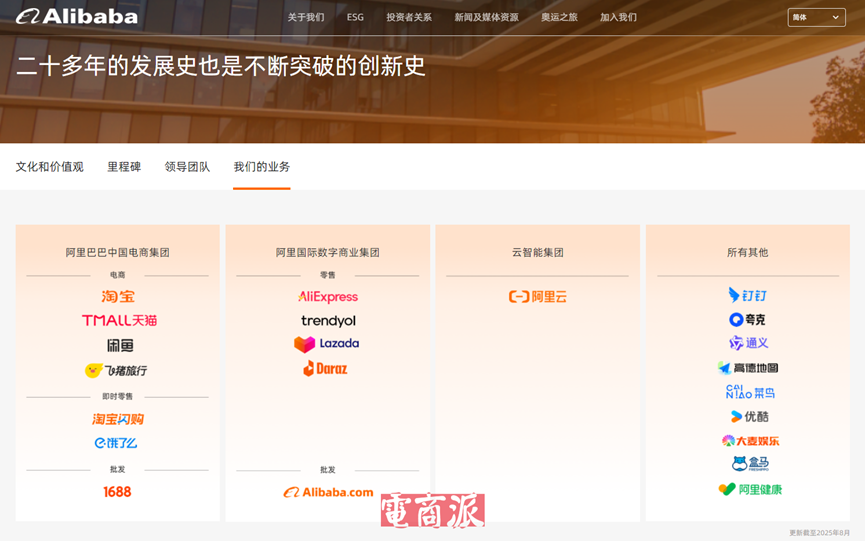Image resolution: width=865 pixels, height=541 pixels.
Task: Open the Amap 高德地图 logo
Action: point(748,368)
